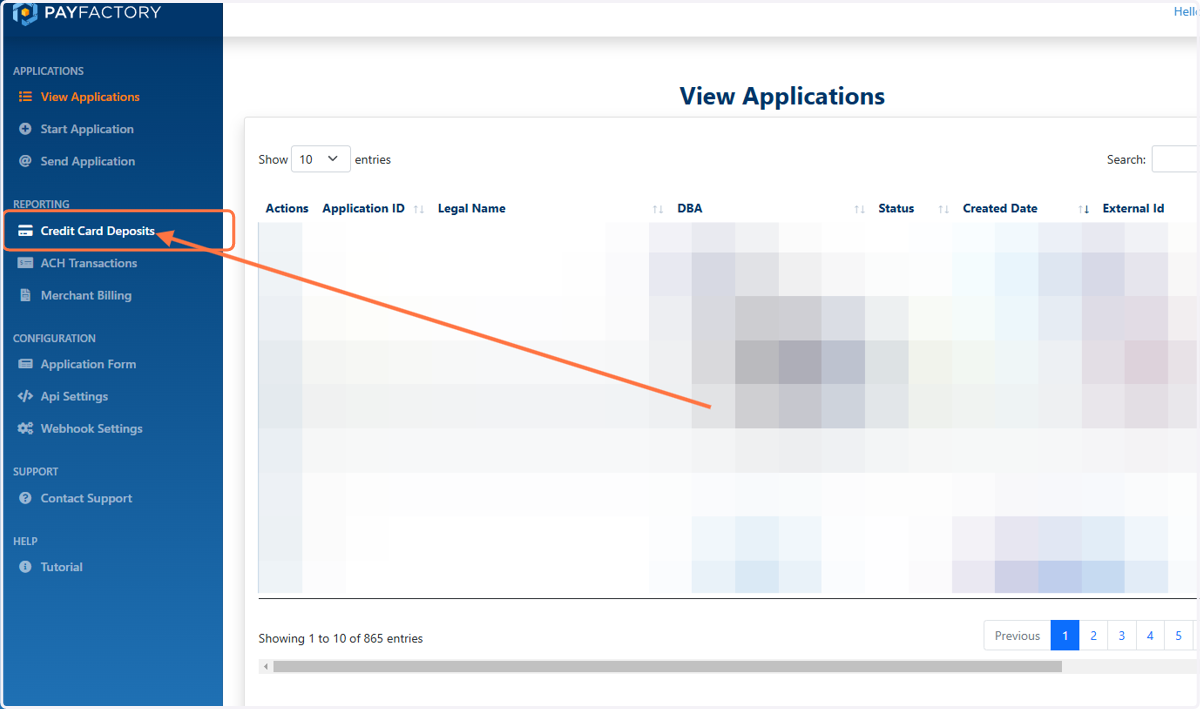Open the Tutorial help page

(61, 567)
